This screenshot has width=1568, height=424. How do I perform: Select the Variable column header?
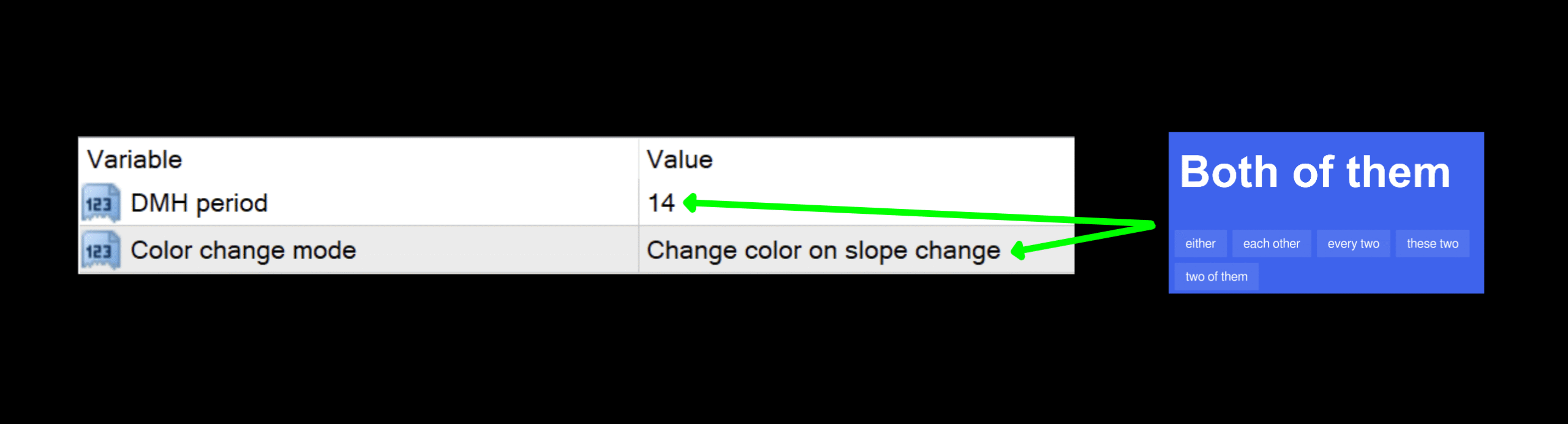(135, 160)
